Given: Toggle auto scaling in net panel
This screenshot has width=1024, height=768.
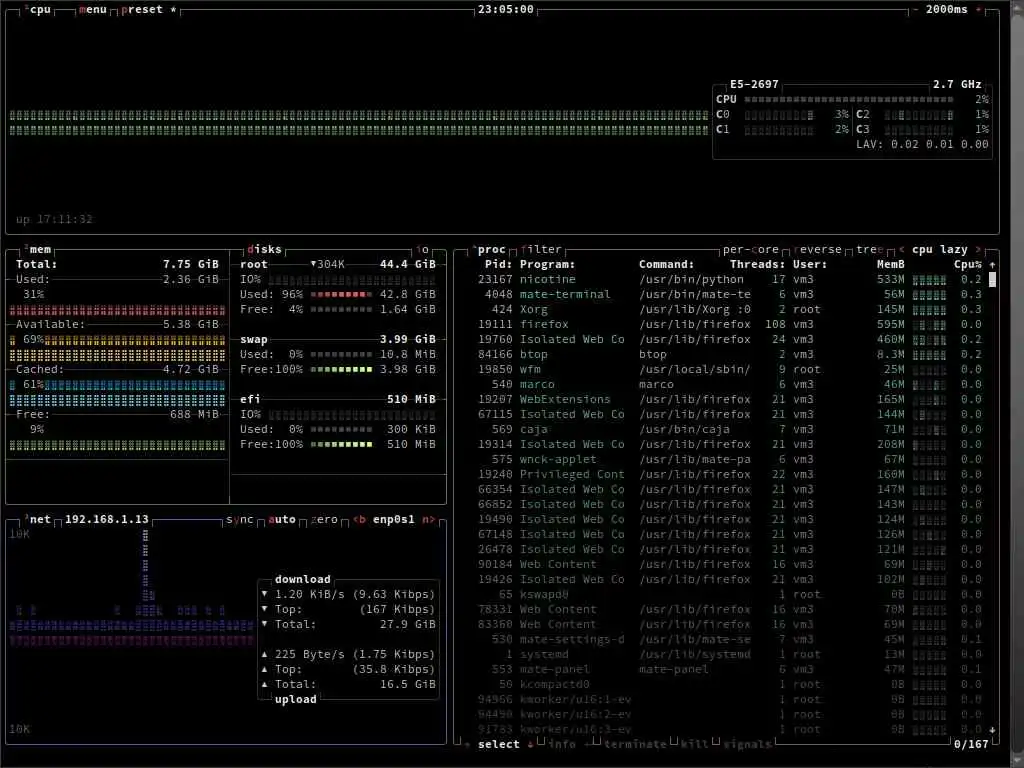Looking at the screenshot, I should pyautogui.click(x=282, y=519).
